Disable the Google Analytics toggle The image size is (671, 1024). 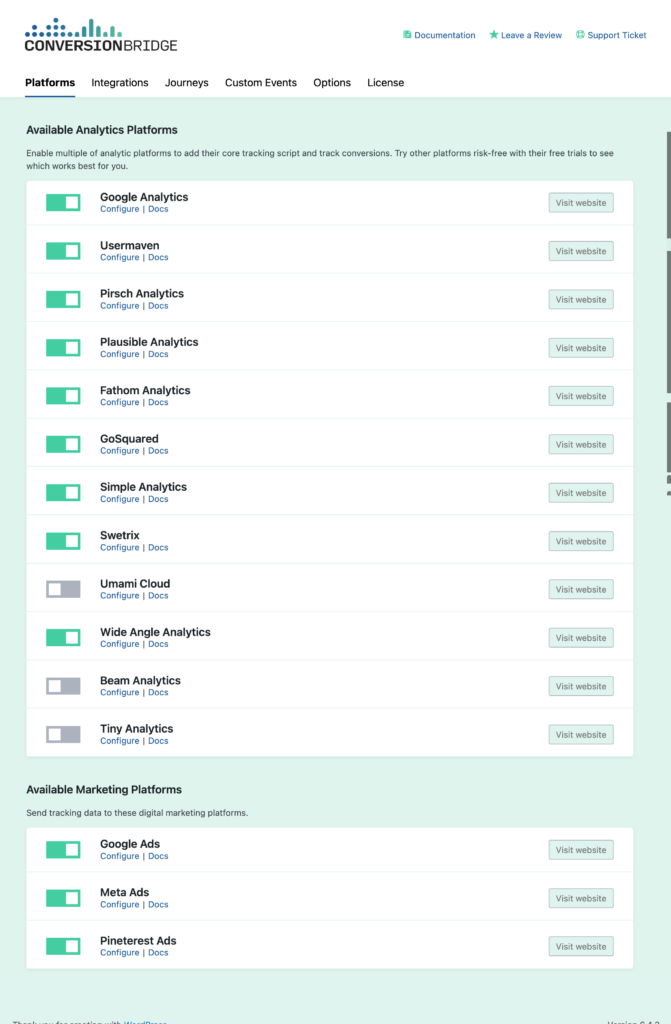point(63,202)
